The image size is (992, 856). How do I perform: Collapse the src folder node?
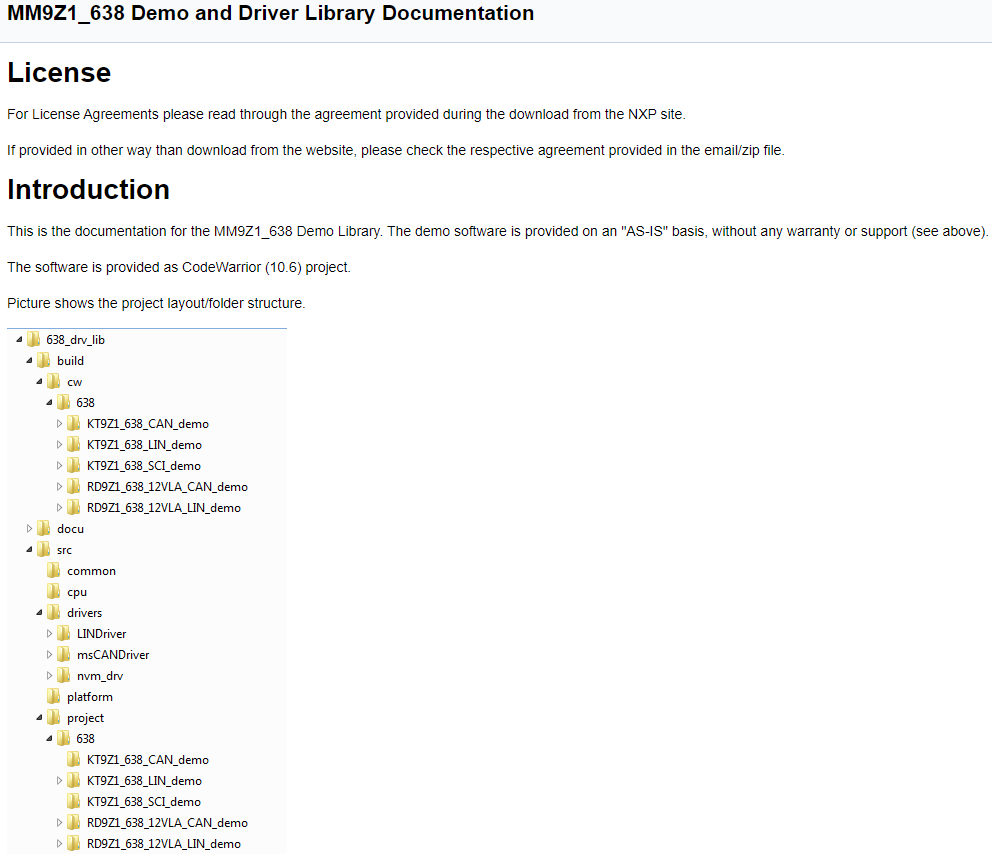pos(30,550)
